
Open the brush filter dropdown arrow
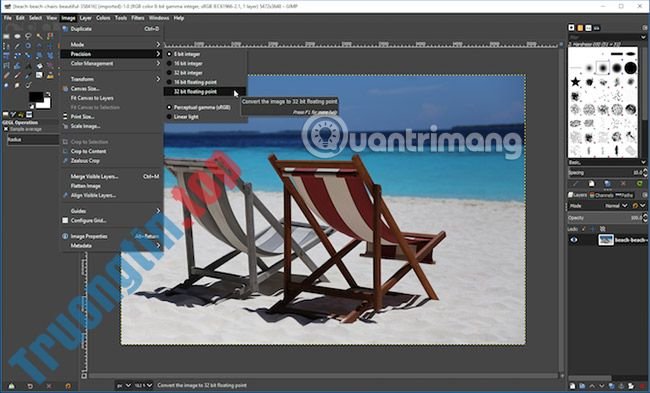(643, 37)
